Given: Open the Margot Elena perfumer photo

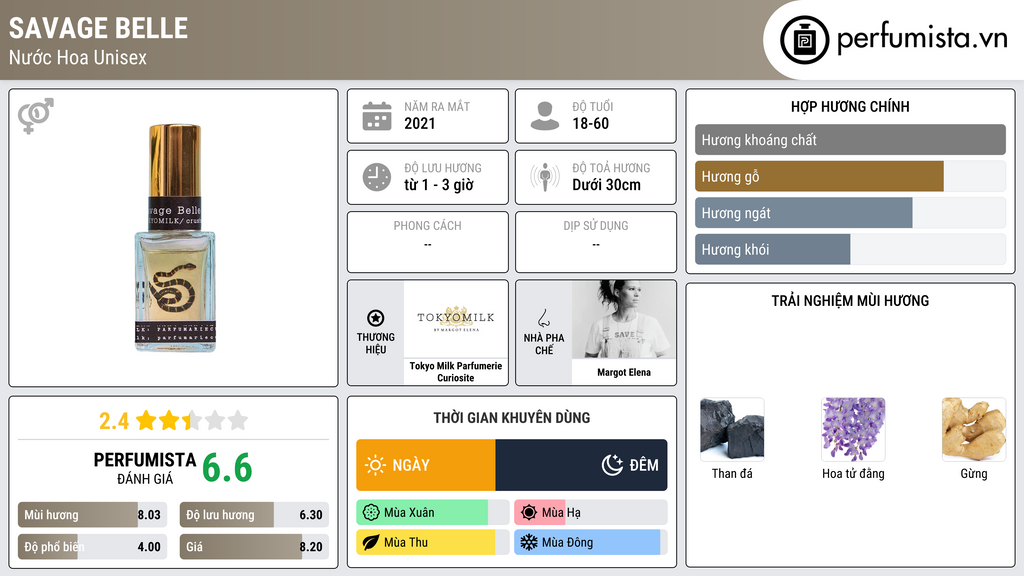Looking at the screenshot, I should click(624, 319).
